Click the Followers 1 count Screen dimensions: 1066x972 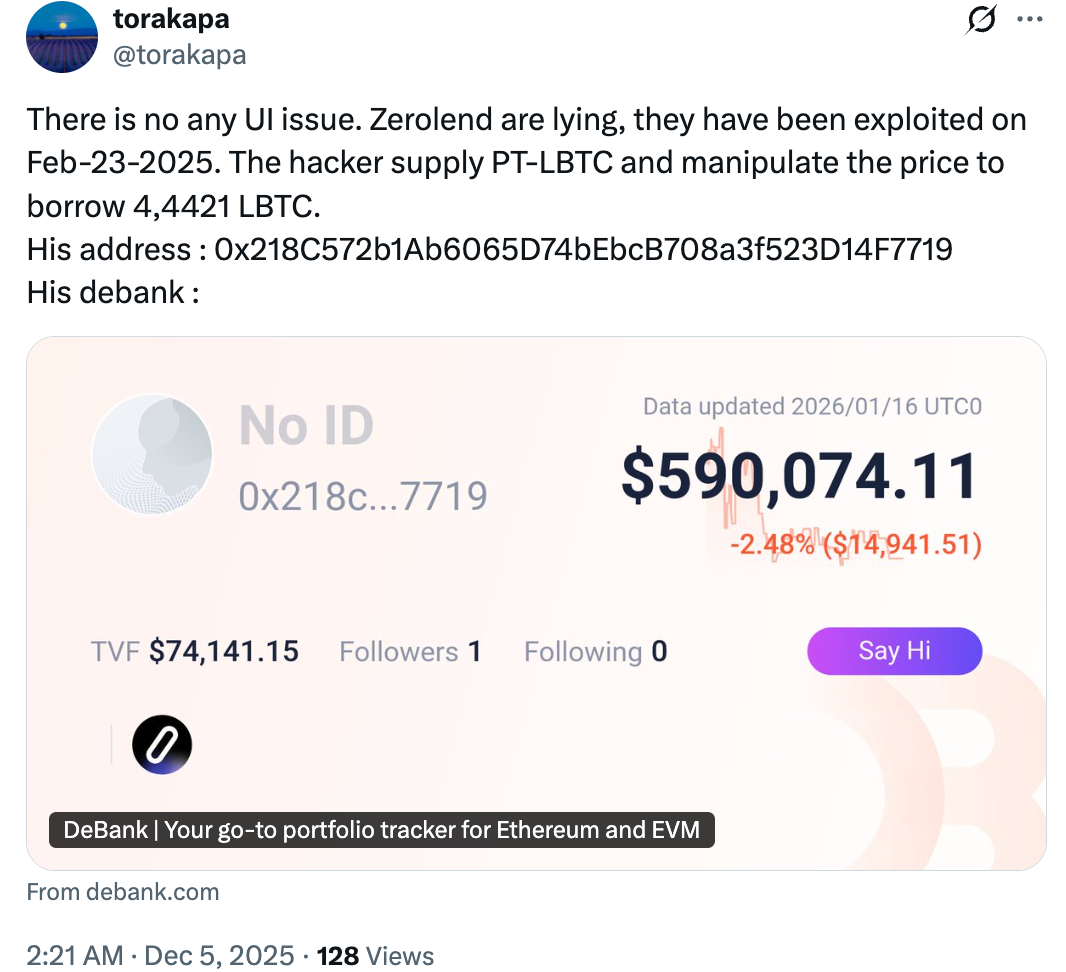pyautogui.click(x=410, y=652)
